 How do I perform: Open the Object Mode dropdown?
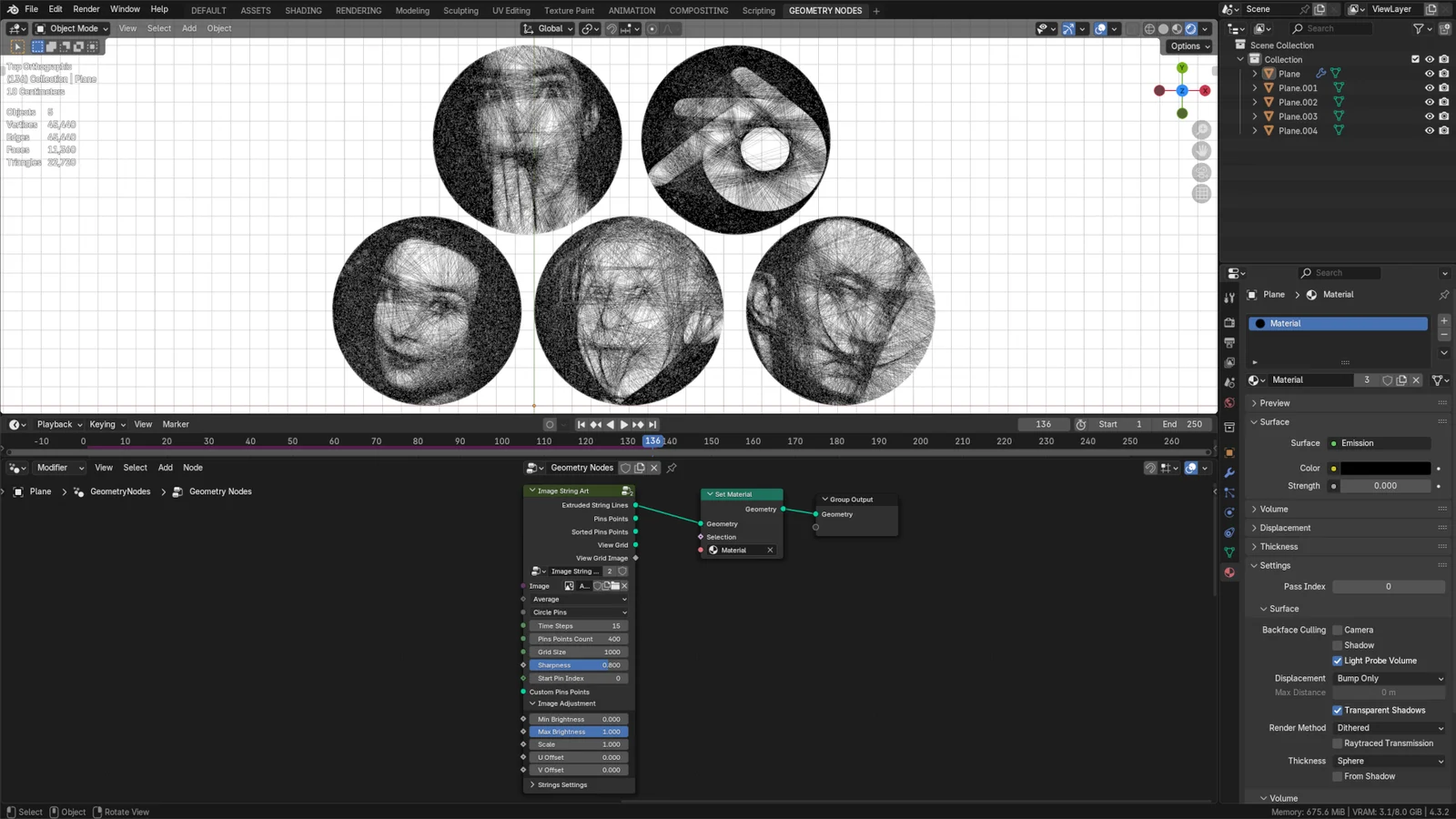click(72, 28)
